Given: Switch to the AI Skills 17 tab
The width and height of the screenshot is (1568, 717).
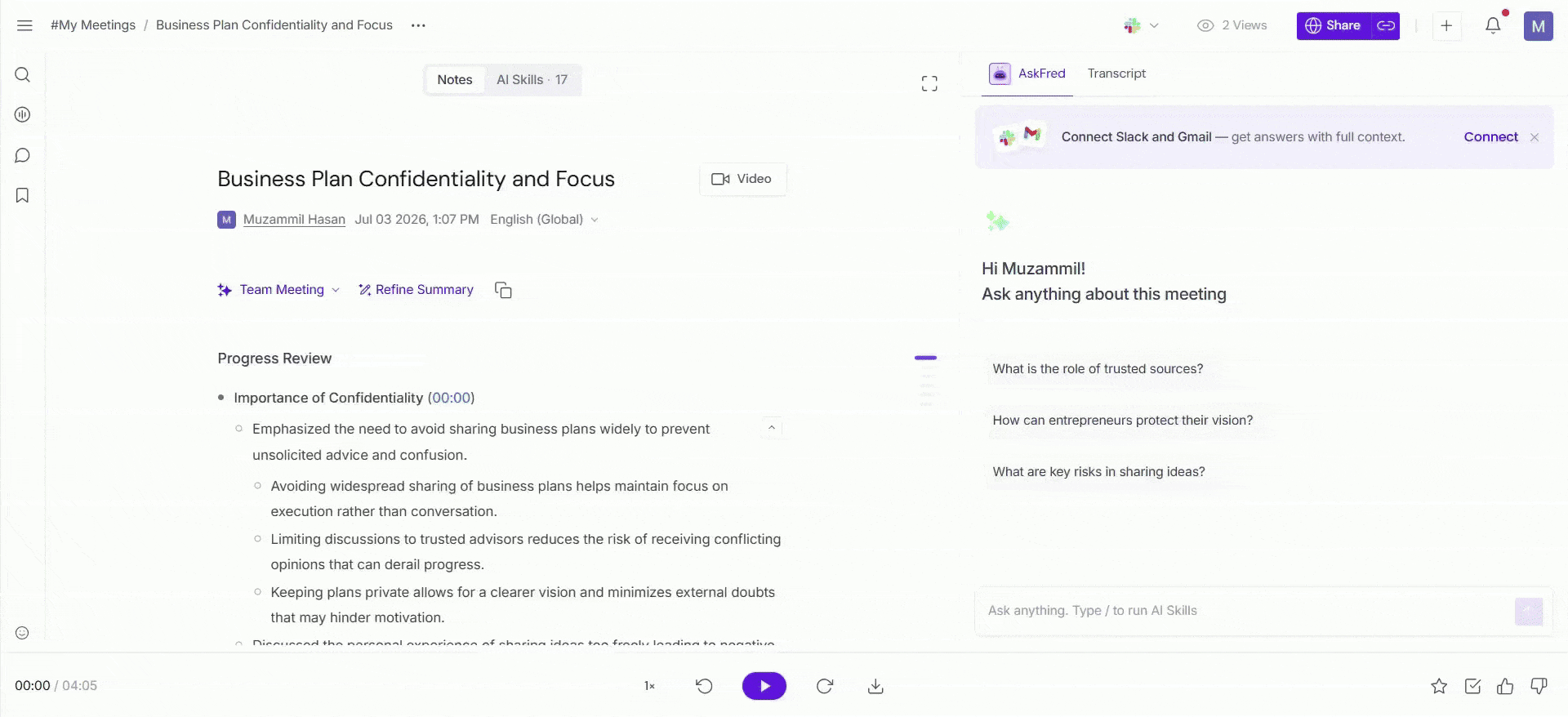Looking at the screenshot, I should (532, 80).
